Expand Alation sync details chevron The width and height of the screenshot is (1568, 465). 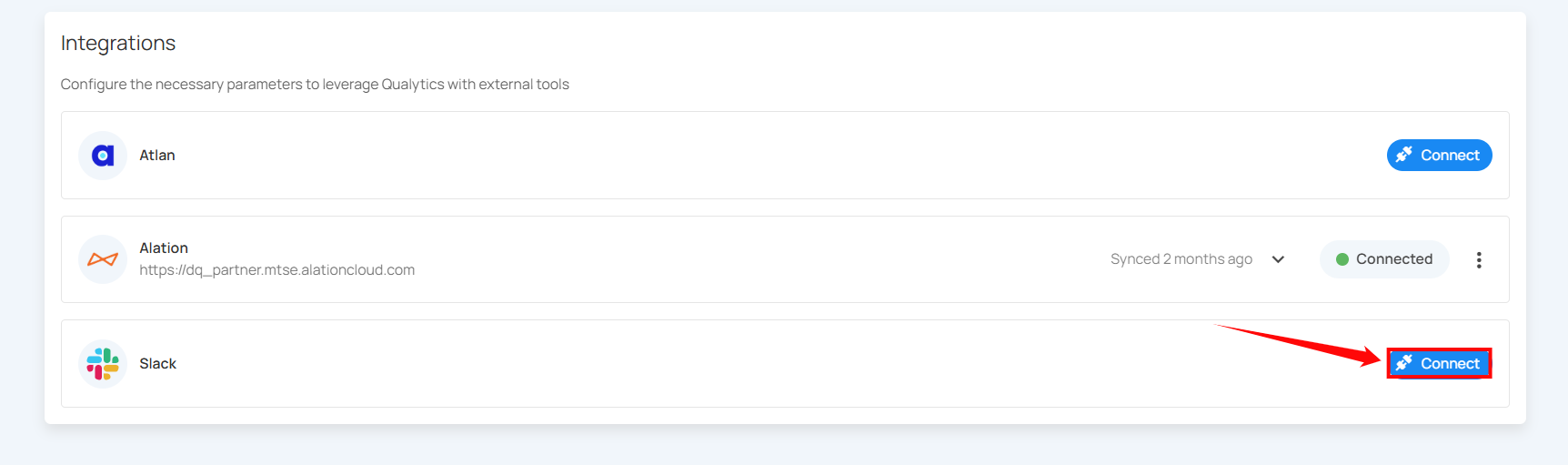(x=1278, y=259)
